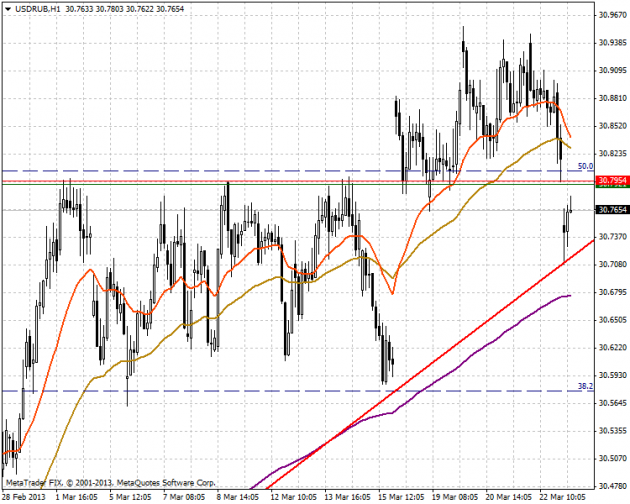Click the 38.2 Fibonacci level label

pyautogui.click(x=586, y=386)
